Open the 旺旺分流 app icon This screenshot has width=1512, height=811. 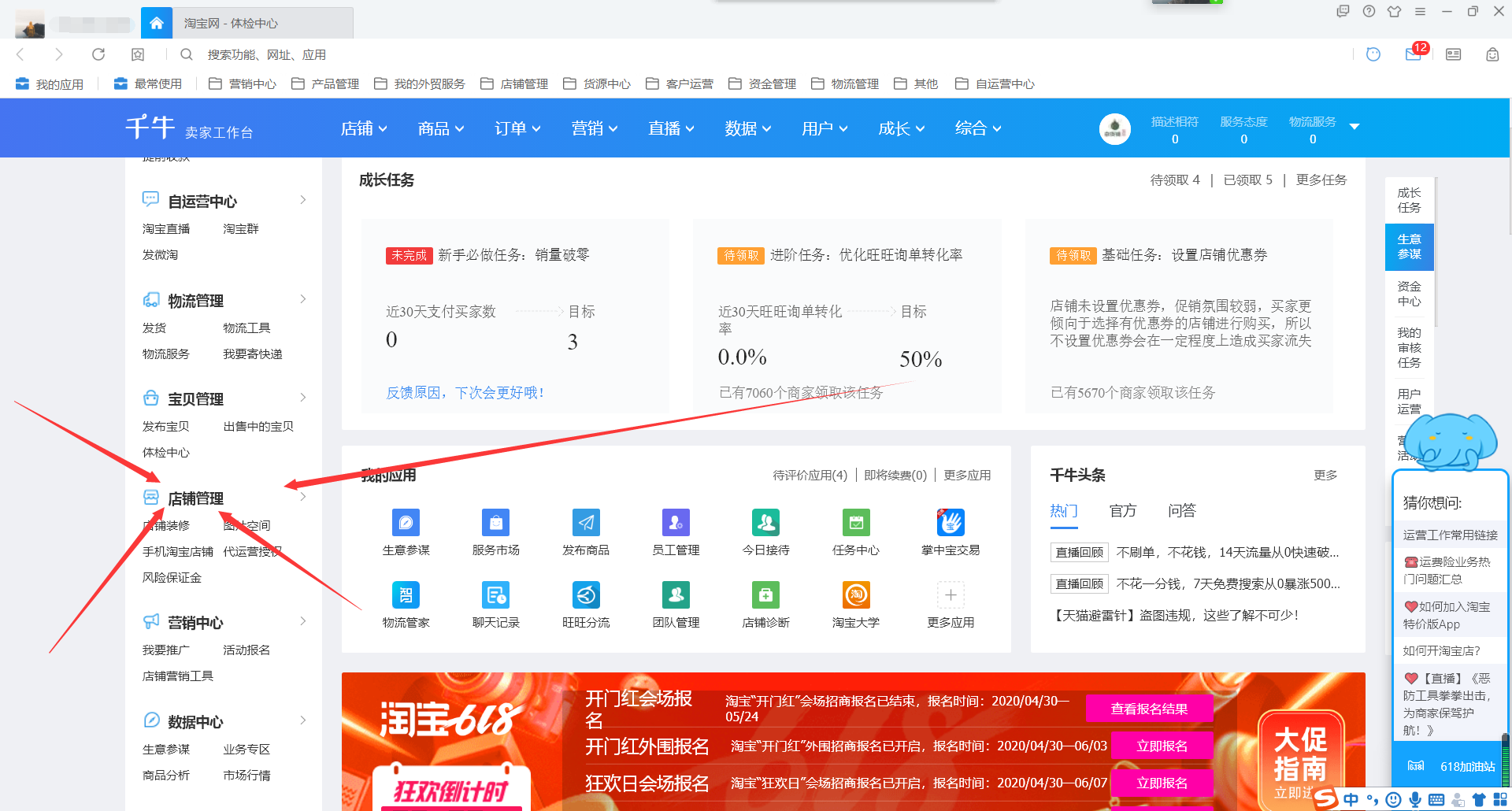586,595
